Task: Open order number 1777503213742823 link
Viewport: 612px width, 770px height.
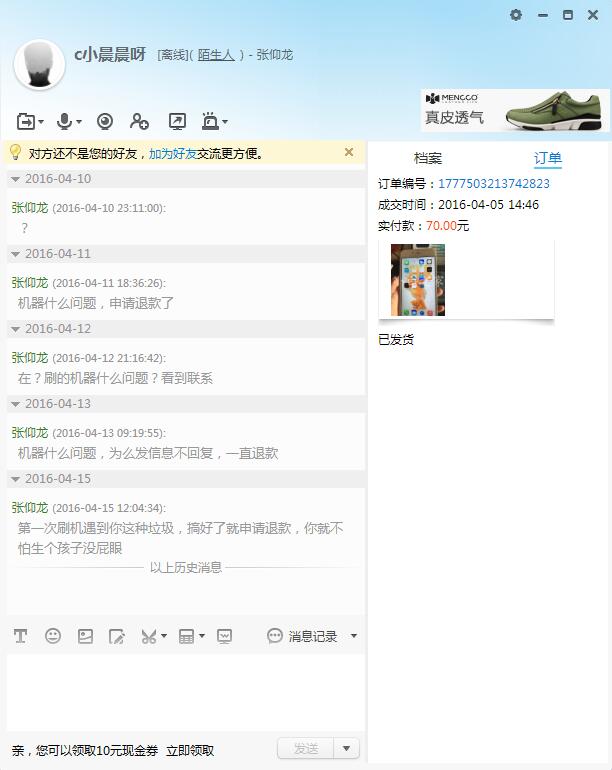Action: tap(494, 184)
